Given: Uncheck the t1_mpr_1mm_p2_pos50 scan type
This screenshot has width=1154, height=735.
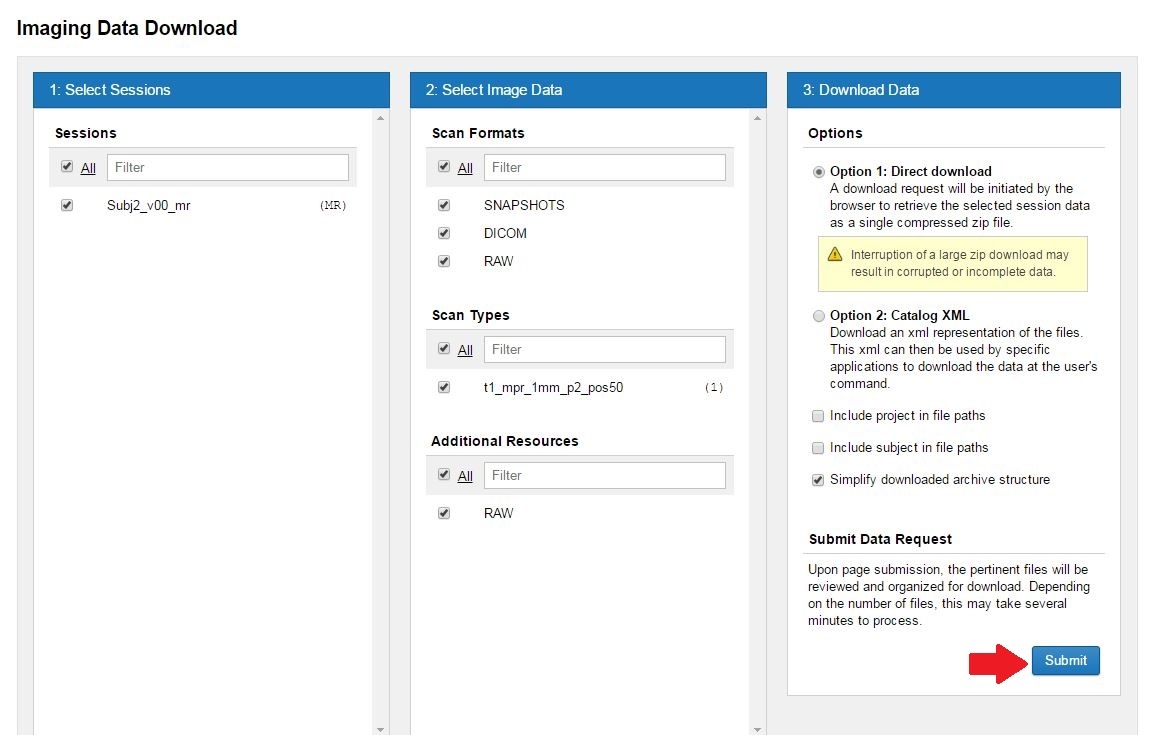Looking at the screenshot, I should tap(444, 387).
